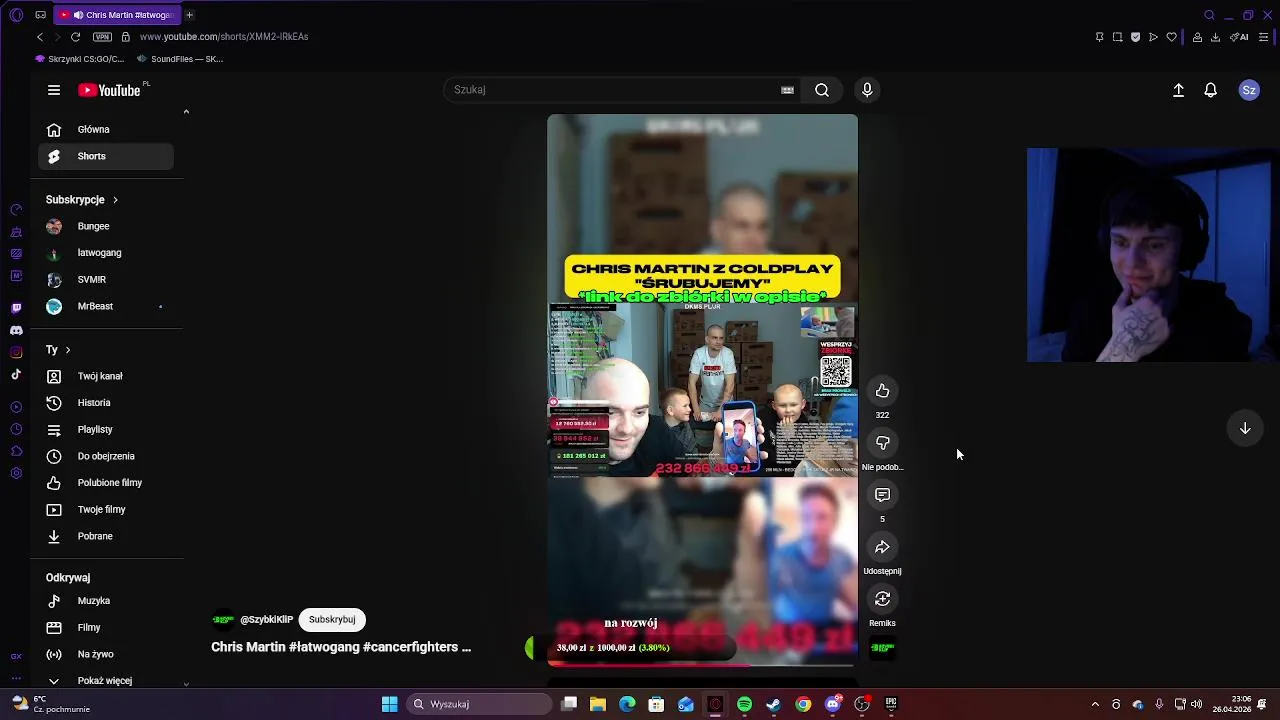Open Polubione filmy
The width and height of the screenshot is (1280, 720).
[x=106, y=483]
